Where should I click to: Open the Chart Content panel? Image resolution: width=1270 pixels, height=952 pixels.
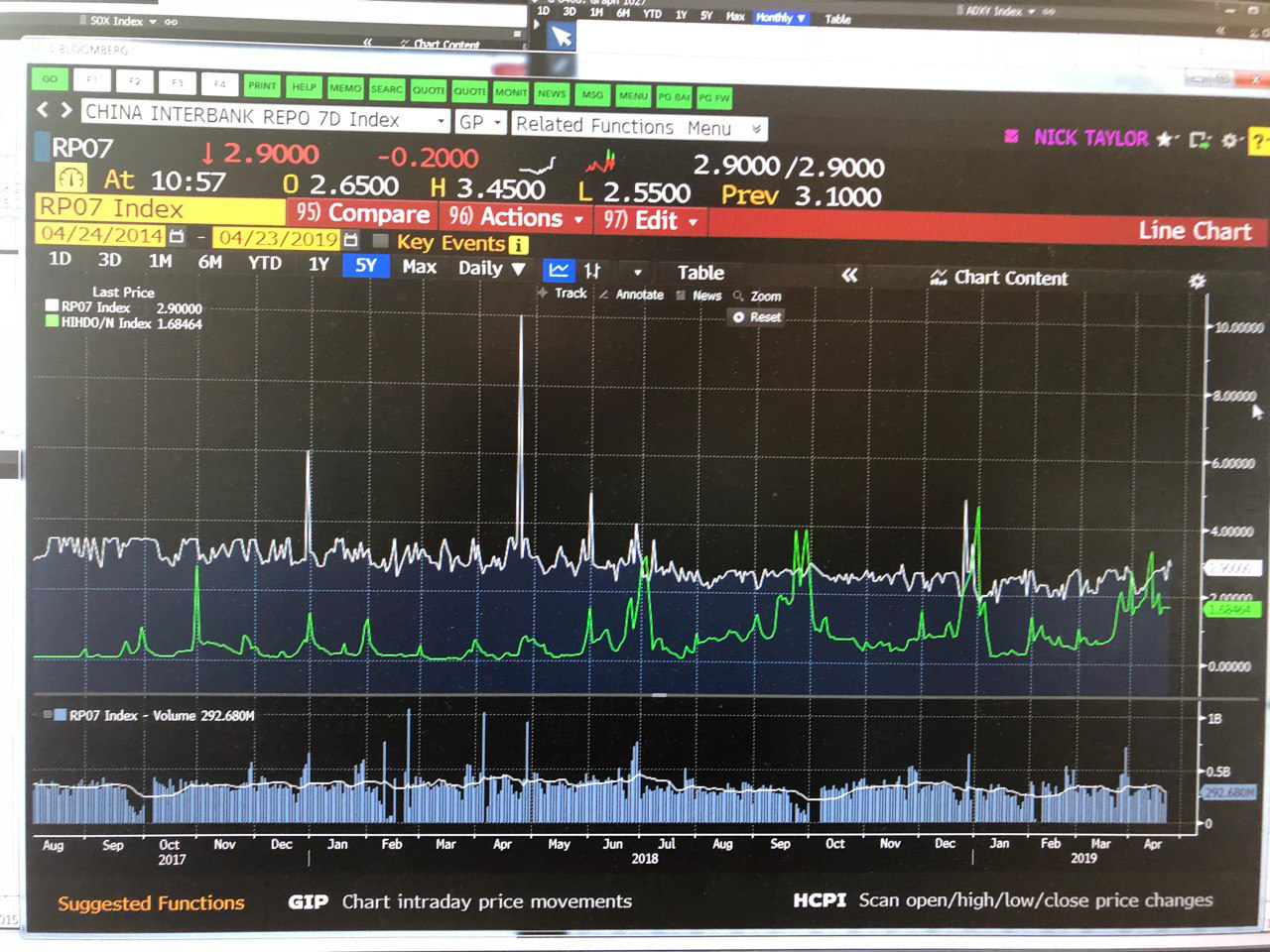coord(999,278)
